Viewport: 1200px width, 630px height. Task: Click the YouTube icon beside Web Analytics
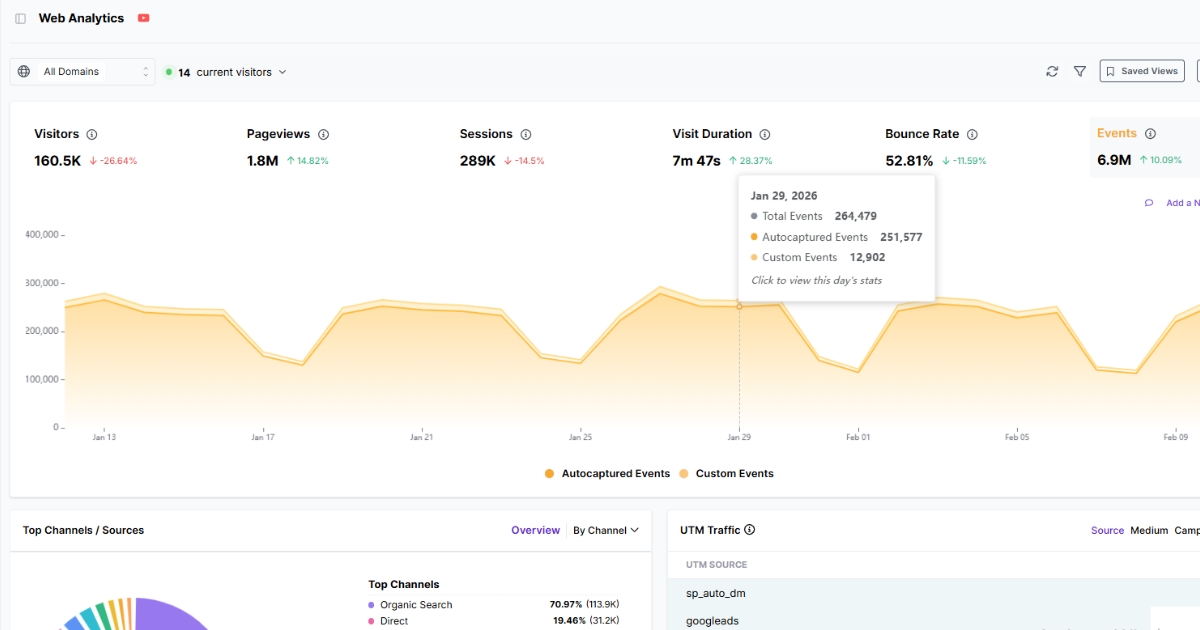coord(143,17)
